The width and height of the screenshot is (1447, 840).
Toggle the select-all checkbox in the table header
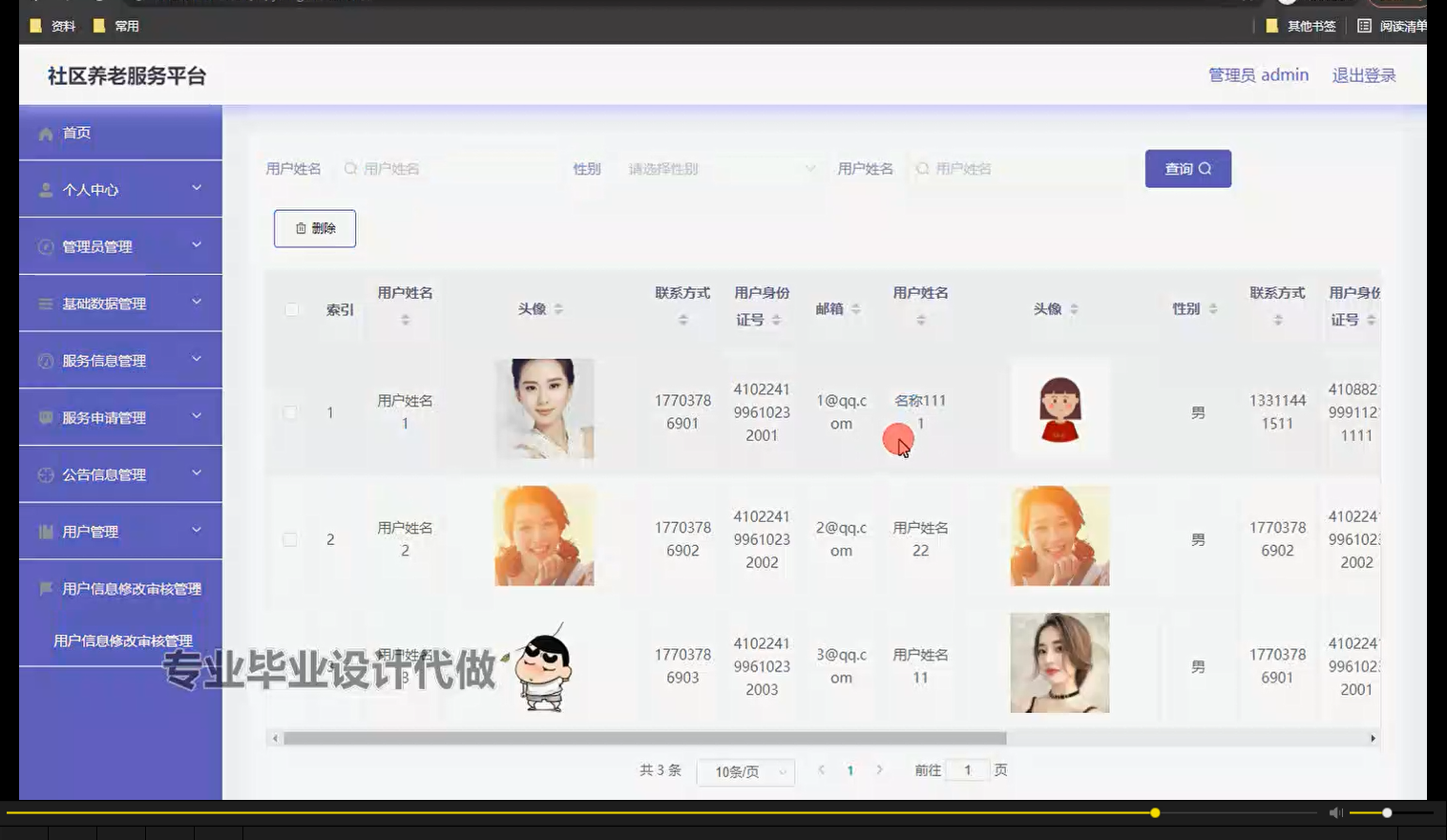[x=291, y=309]
